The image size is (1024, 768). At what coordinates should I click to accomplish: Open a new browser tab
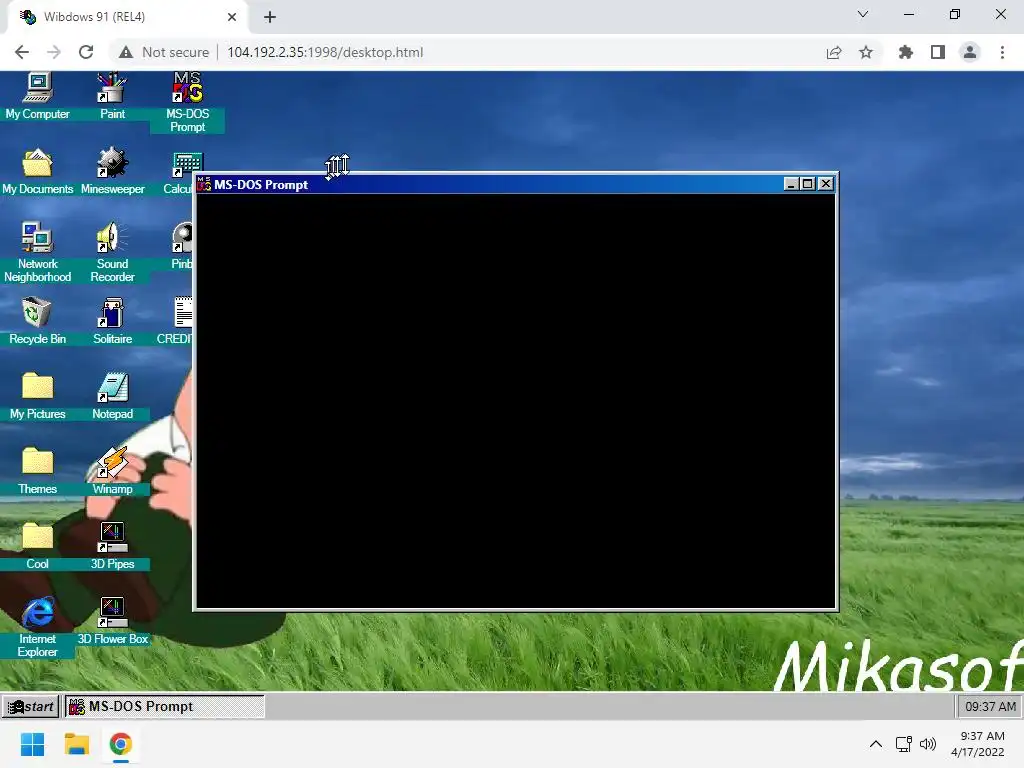pyautogui.click(x=270, y=17)
